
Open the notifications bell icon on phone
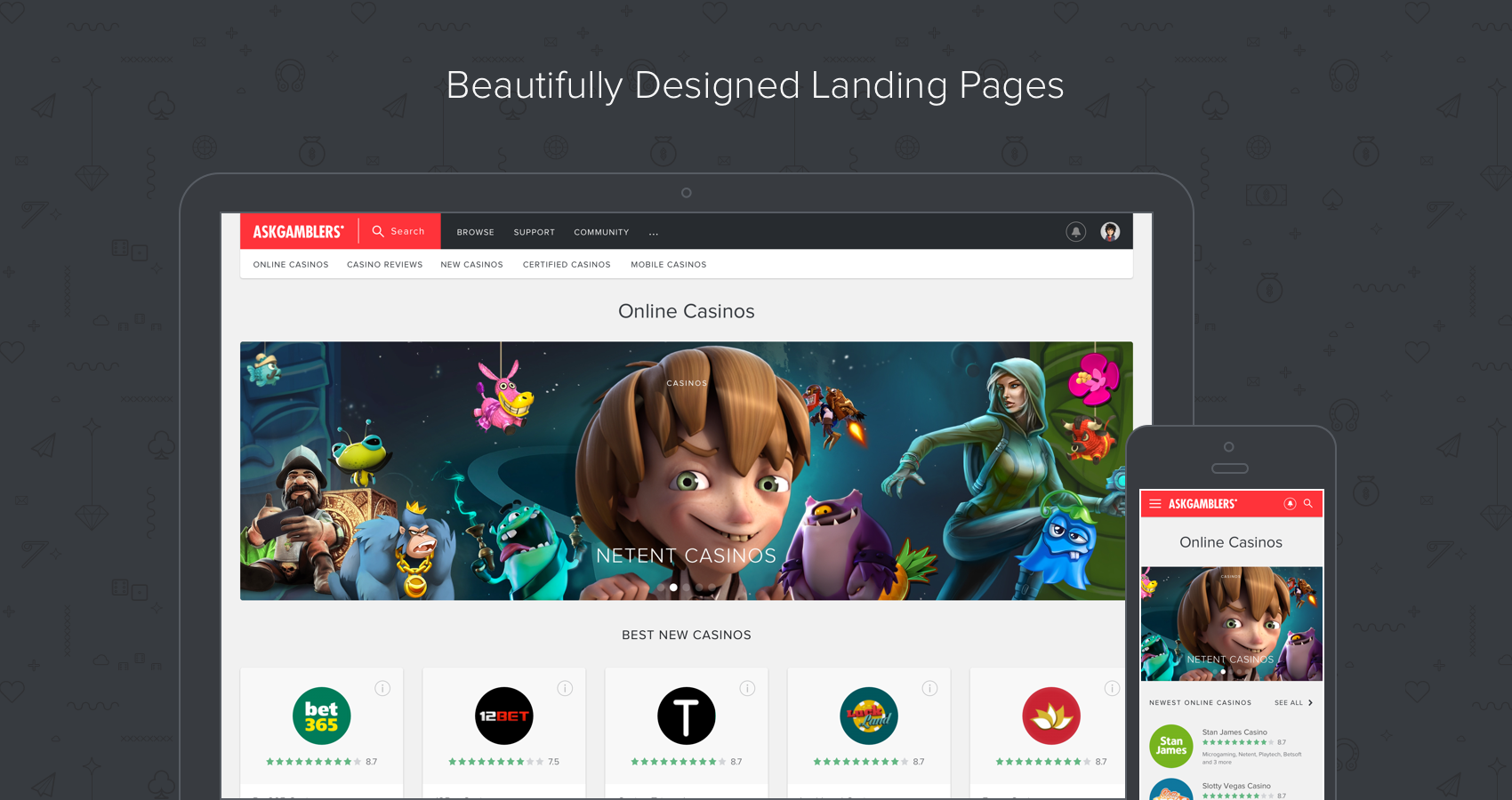1290,504
